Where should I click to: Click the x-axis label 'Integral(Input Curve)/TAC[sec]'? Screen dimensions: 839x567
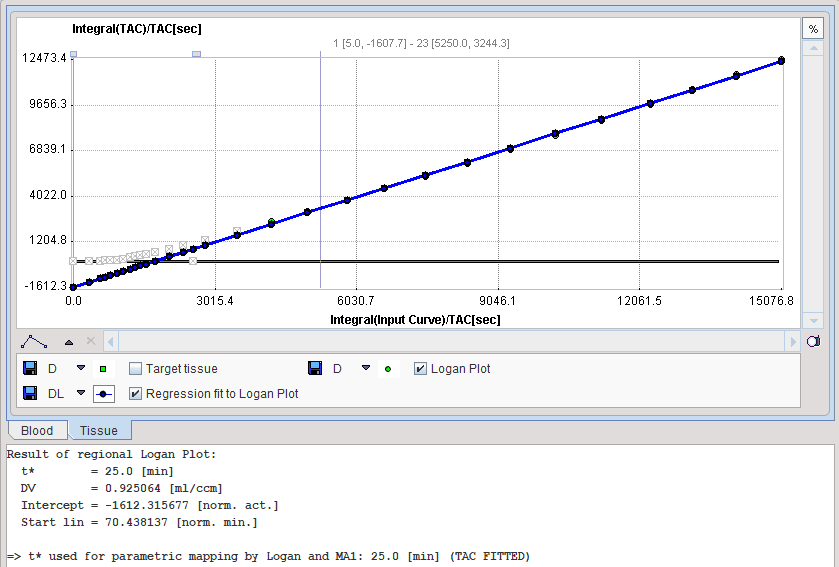click(x=415, y=320)
